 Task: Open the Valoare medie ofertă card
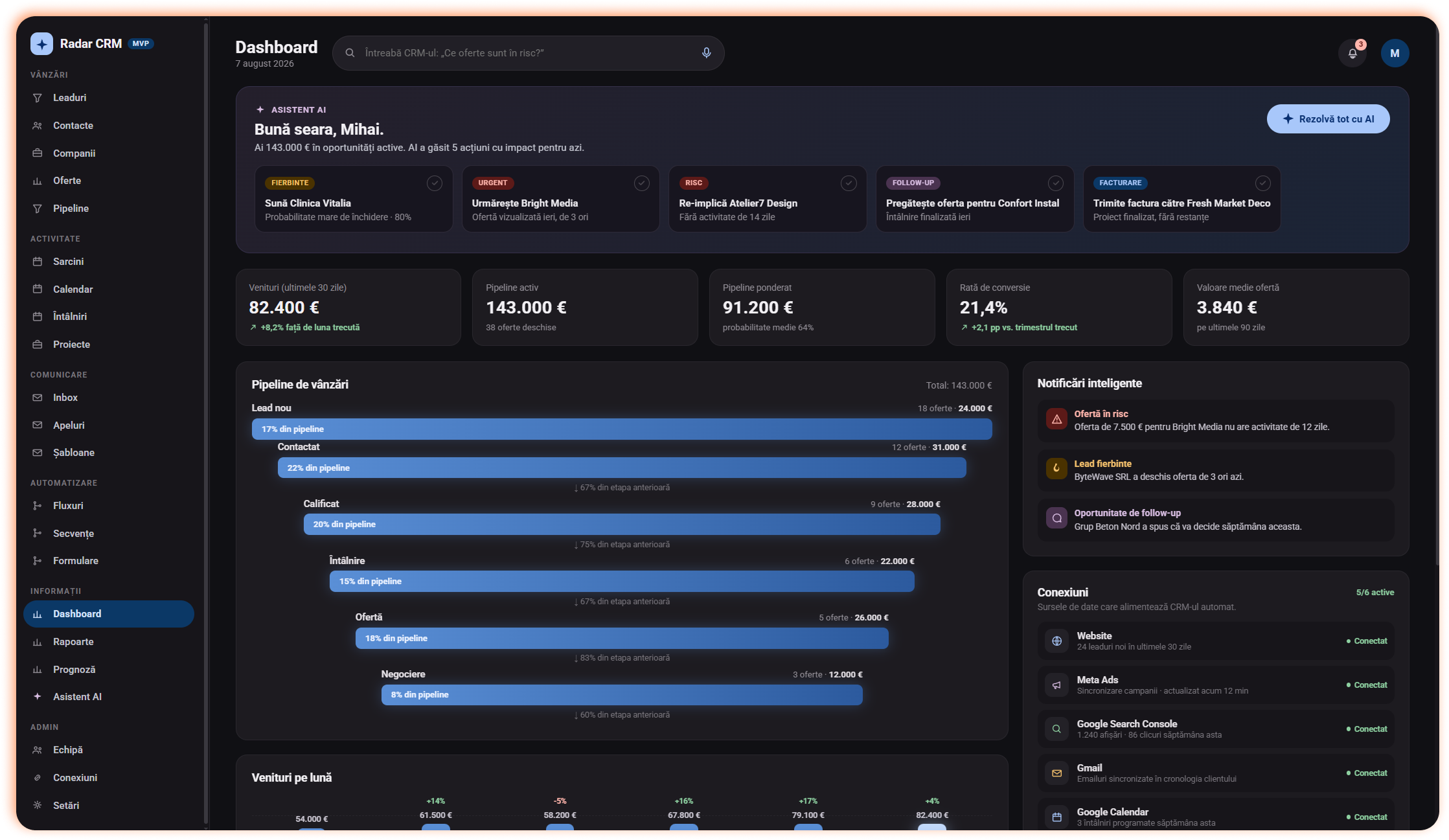tap(1296, 308)
